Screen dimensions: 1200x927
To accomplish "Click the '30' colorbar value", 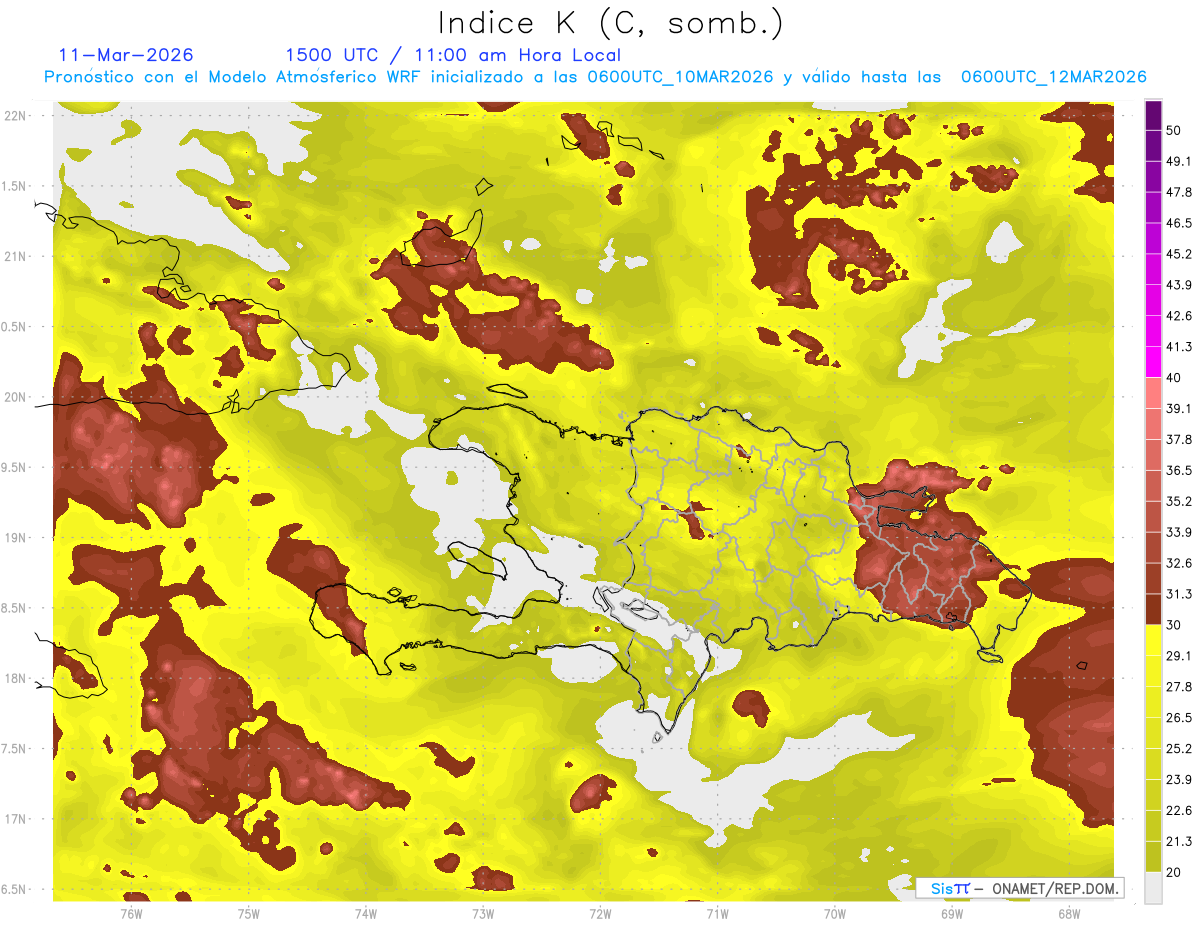I will pyautogui.click(x=1174, y=625).
